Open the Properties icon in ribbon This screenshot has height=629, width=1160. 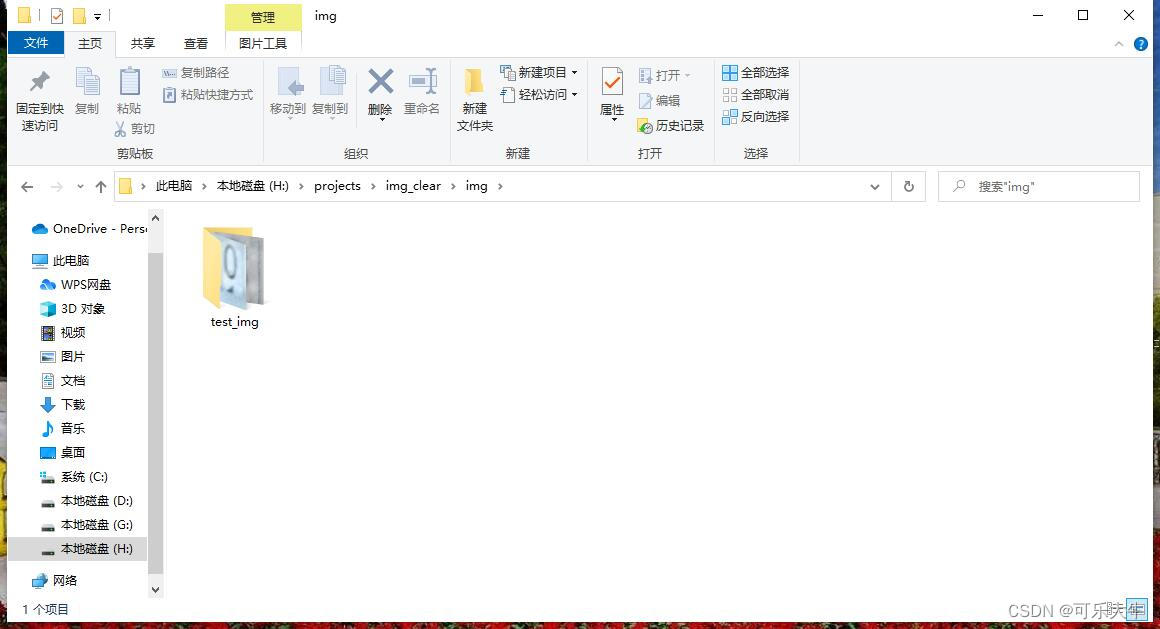coord(612,83)
